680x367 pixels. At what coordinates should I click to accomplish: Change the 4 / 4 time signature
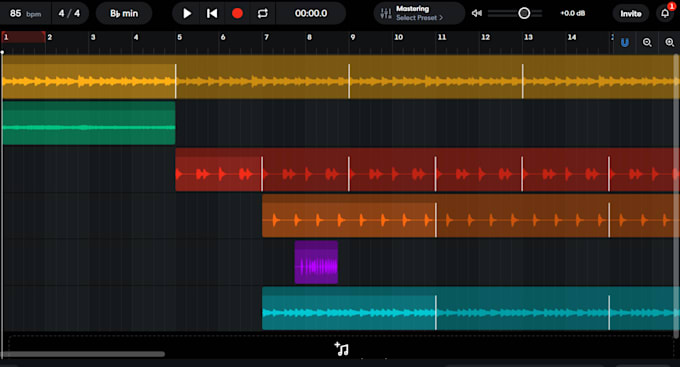69,13
